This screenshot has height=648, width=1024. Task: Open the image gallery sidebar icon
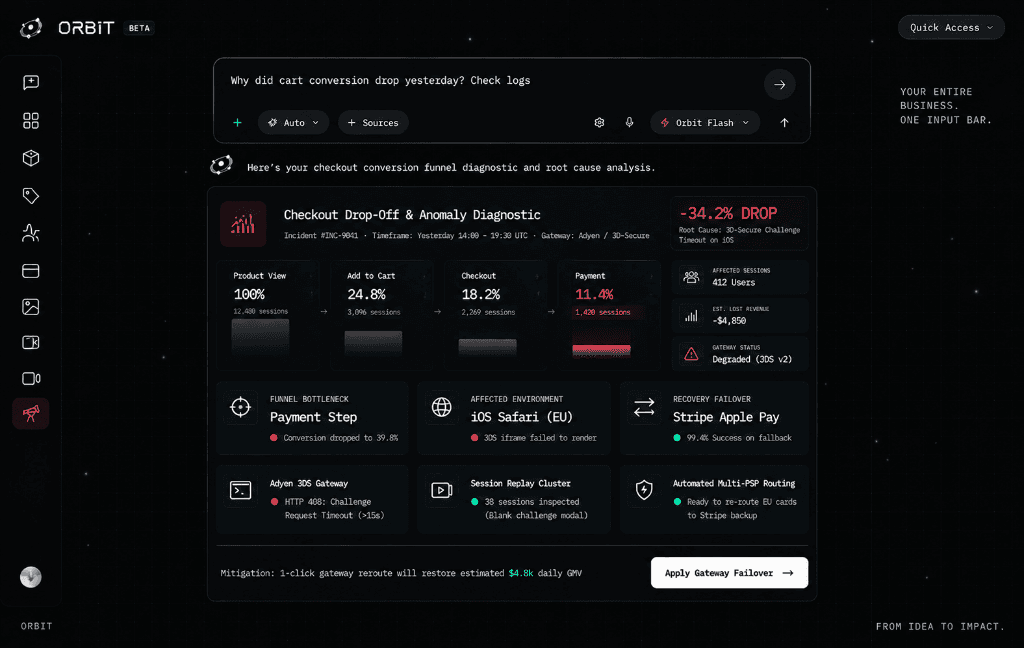tap(31, 307)
